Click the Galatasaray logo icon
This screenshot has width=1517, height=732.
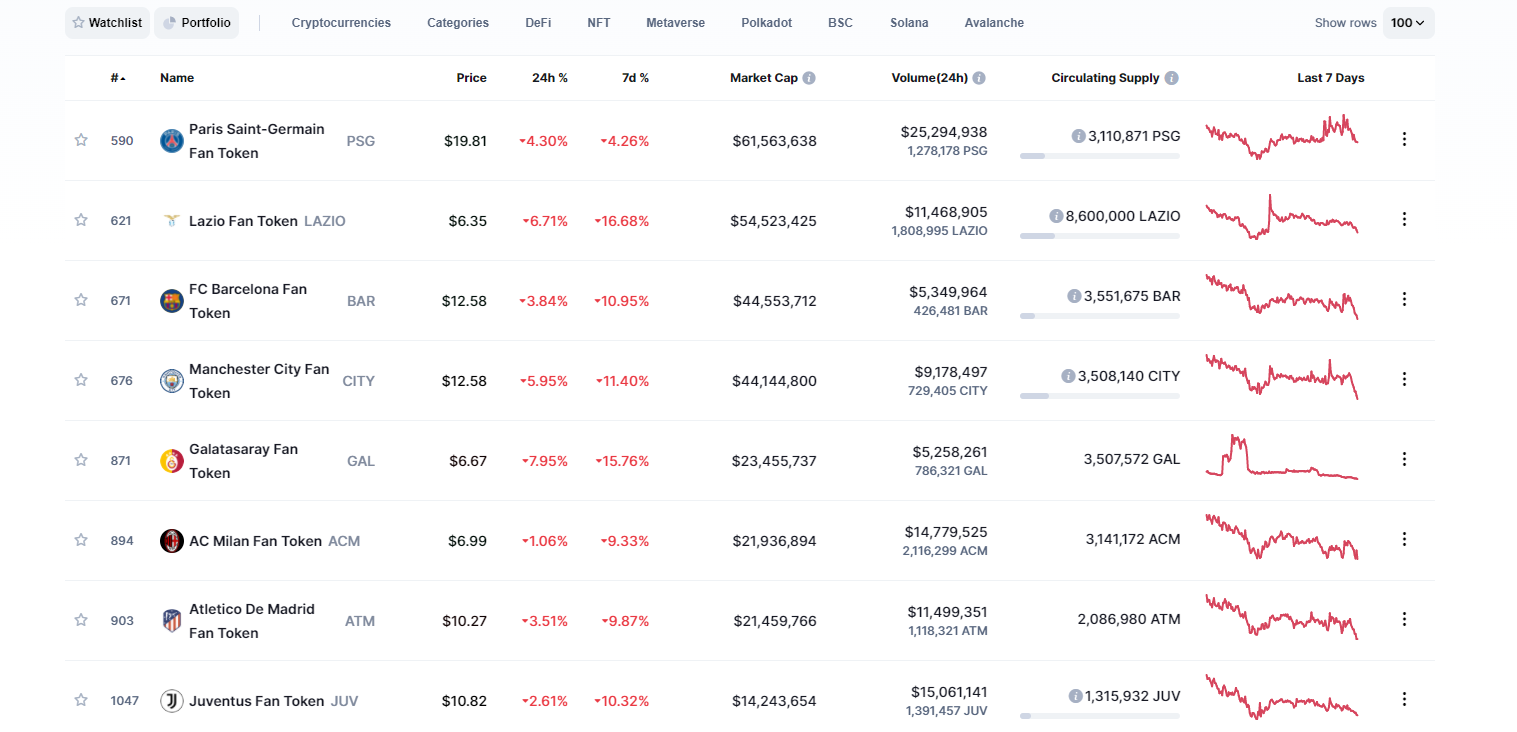[x=172, y=461]
